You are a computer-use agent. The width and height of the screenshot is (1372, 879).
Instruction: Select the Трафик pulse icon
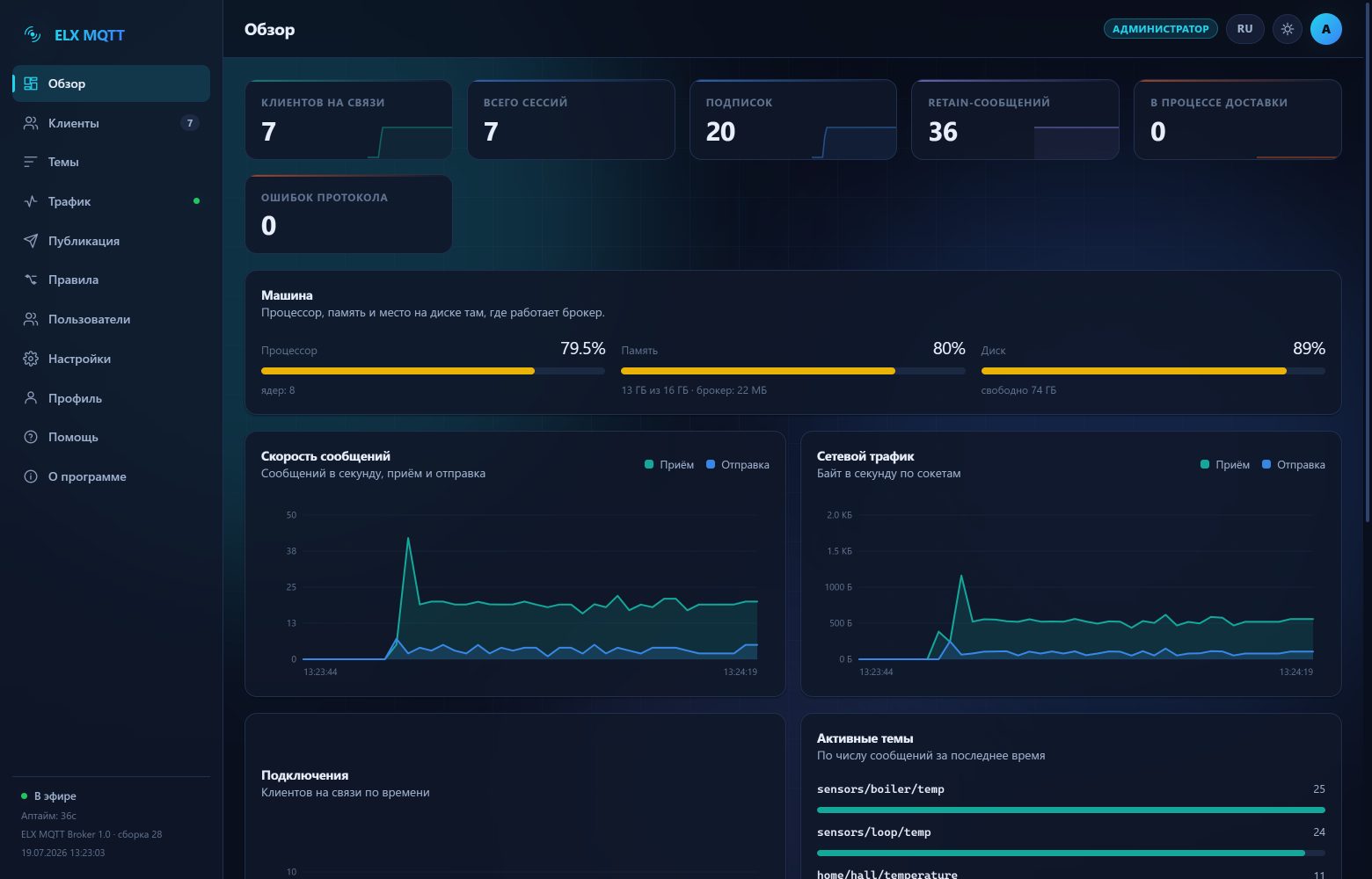coord(31,201)
